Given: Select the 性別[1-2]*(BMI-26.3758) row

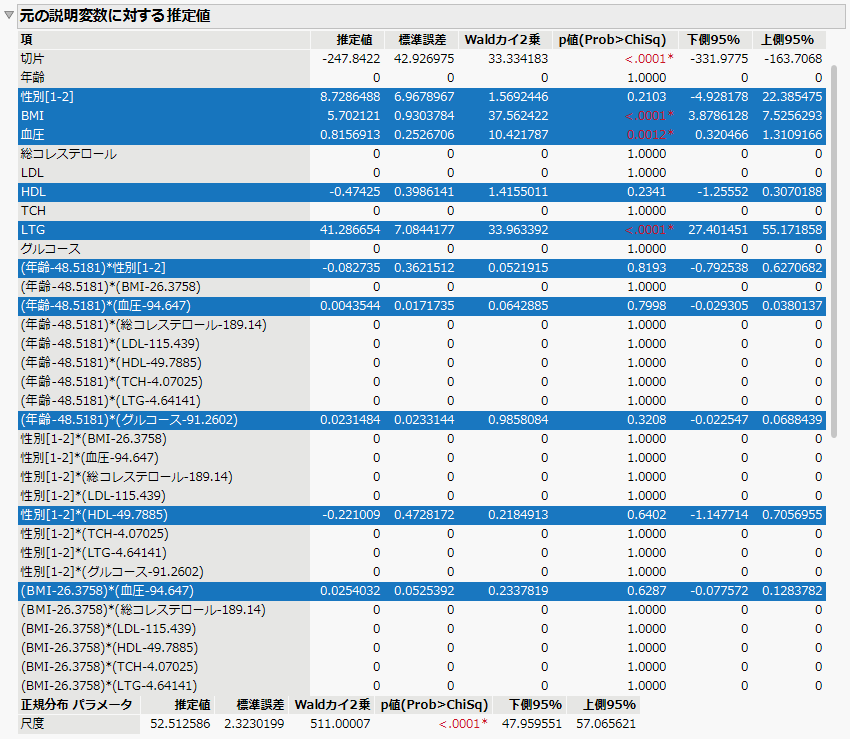Looking at the screenshot, I should (x=422, y=439).
